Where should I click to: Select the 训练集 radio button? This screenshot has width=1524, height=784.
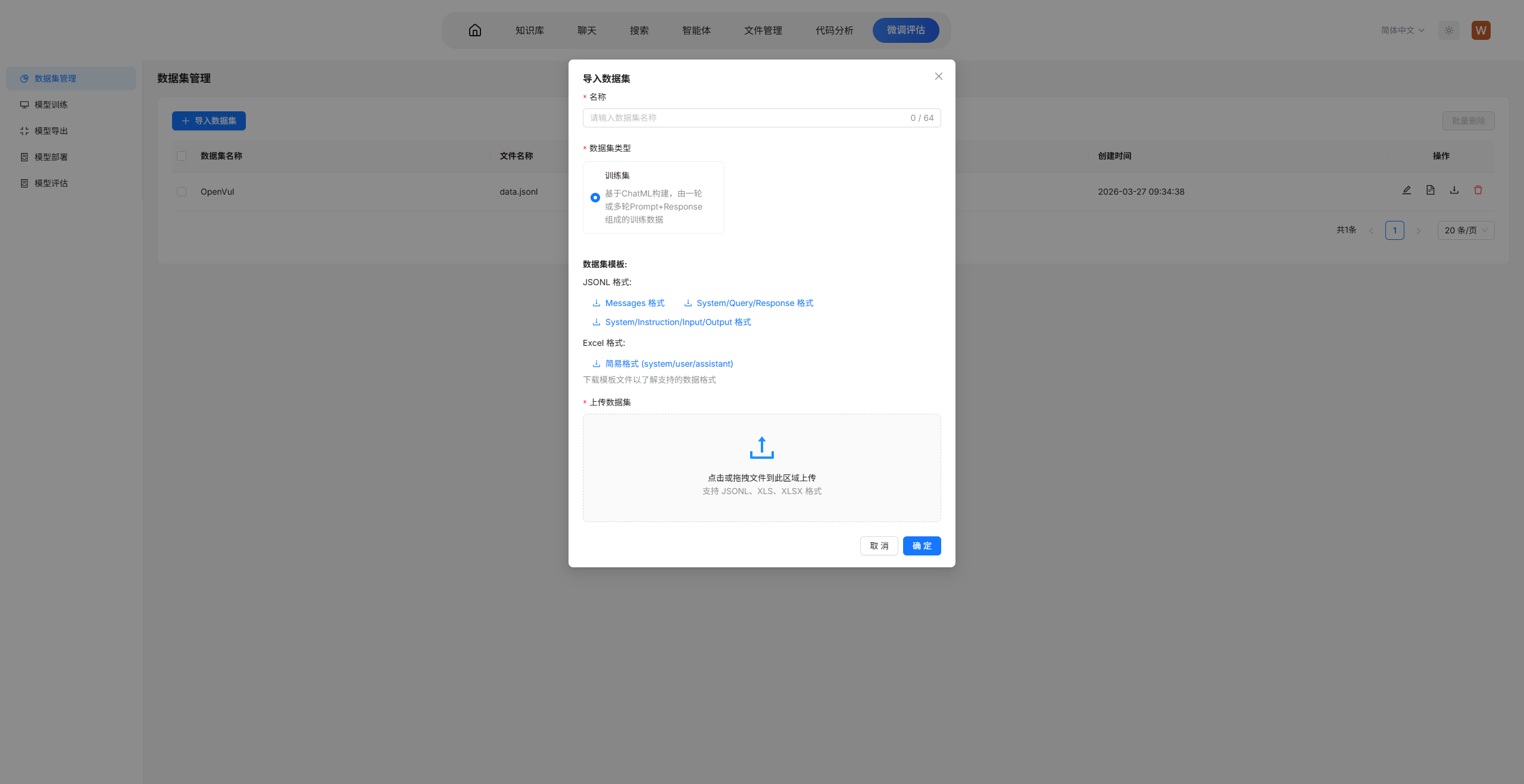tap(595, 198)
